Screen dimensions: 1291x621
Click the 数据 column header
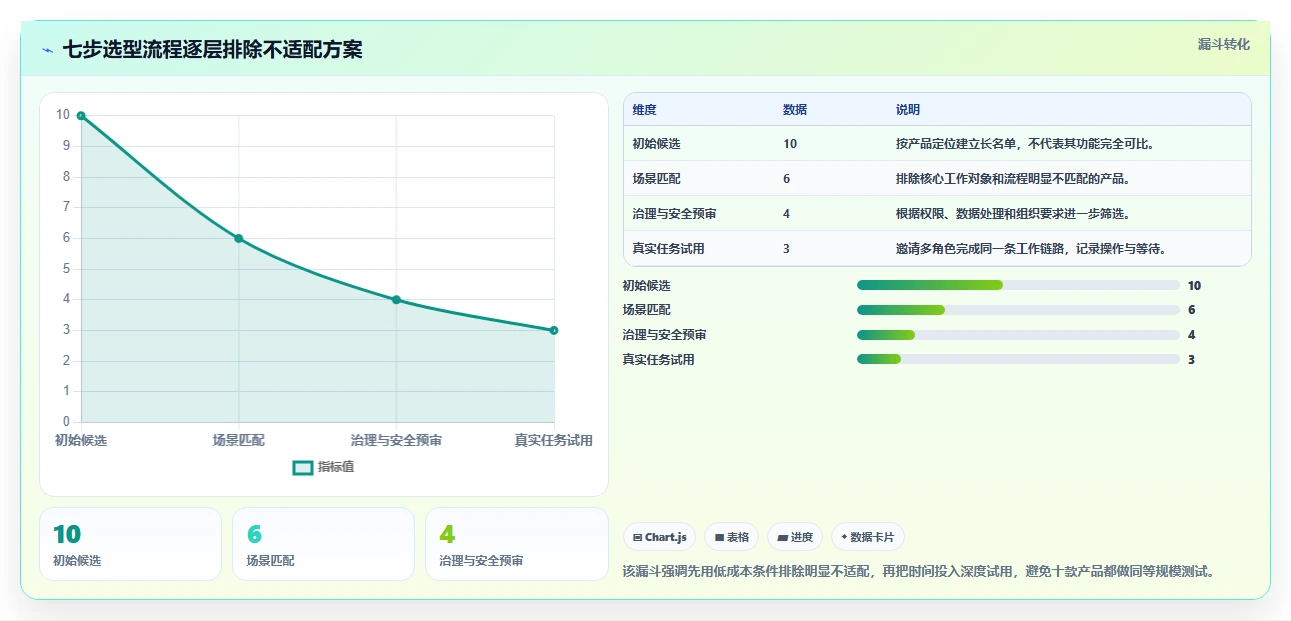click(795, 110)
